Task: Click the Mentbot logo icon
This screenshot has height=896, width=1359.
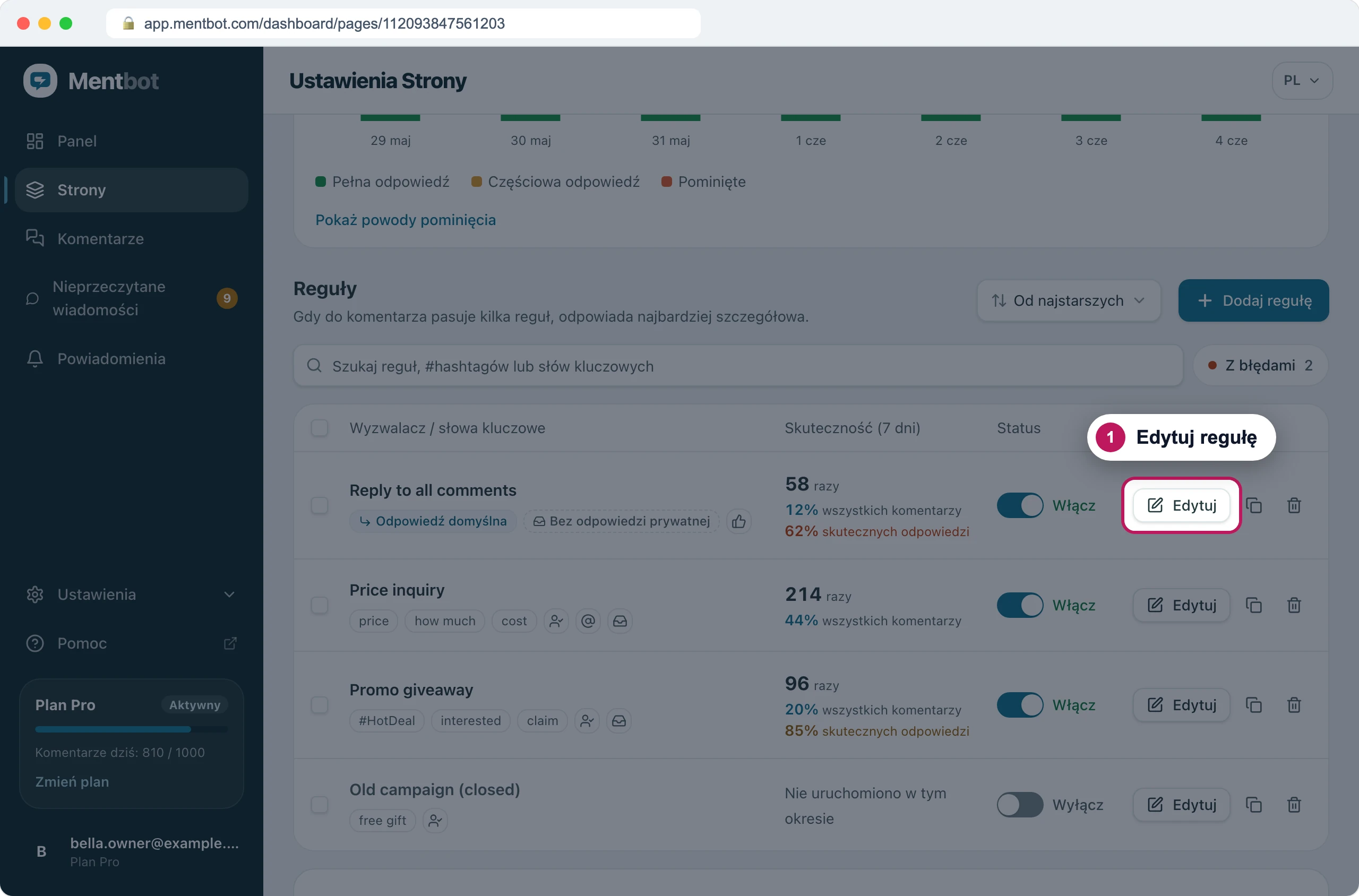Action: click(x=40, y=81)
